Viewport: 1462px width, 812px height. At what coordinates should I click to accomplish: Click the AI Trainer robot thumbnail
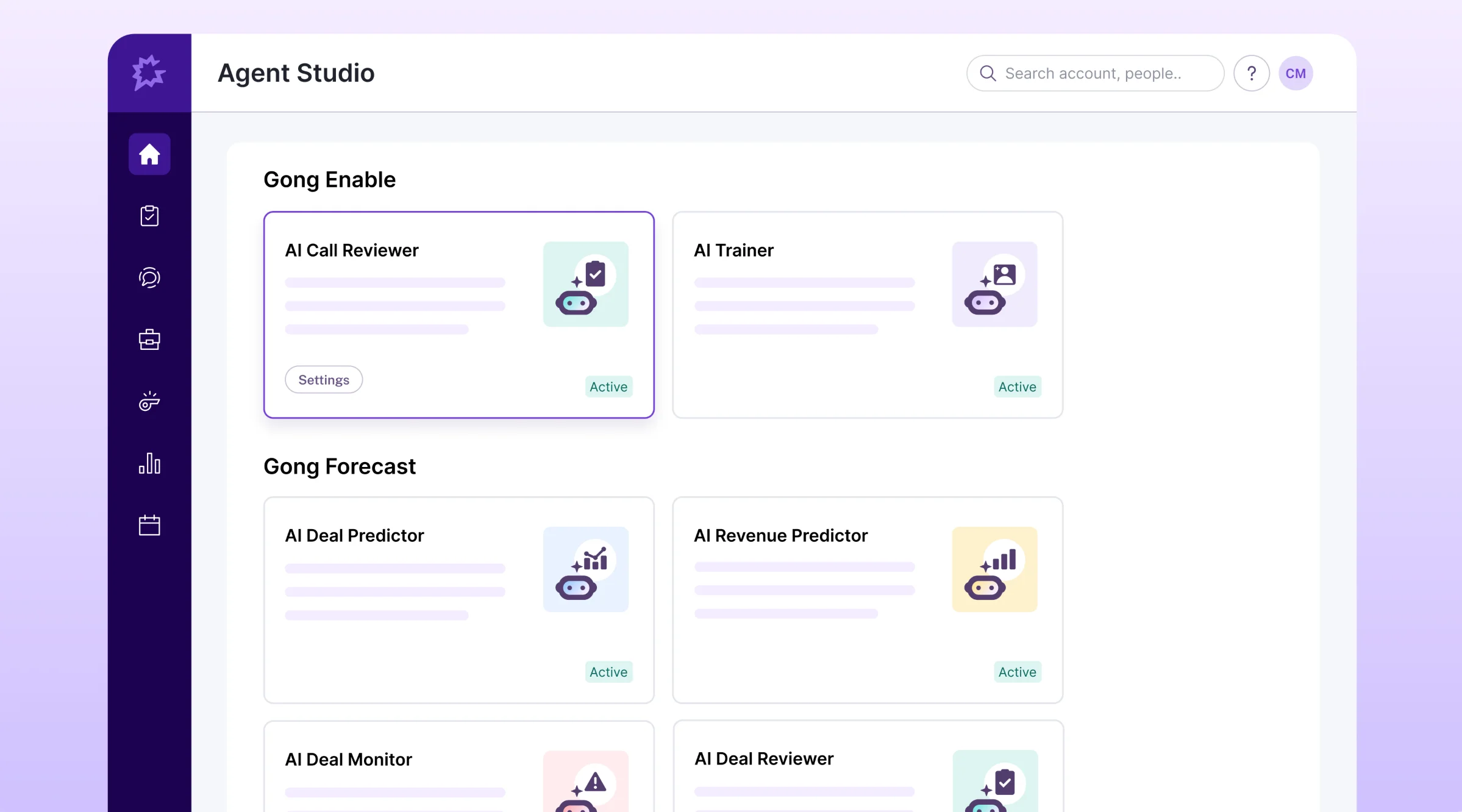pyautogui.click(x=994, y=284)
